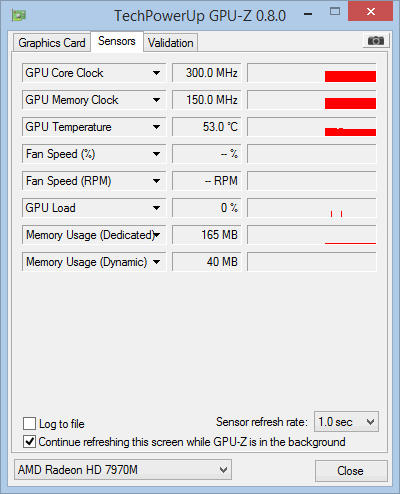400x494 pixels.
Task: Switch to the Validation tab
Action: click(x=170, y=43)
